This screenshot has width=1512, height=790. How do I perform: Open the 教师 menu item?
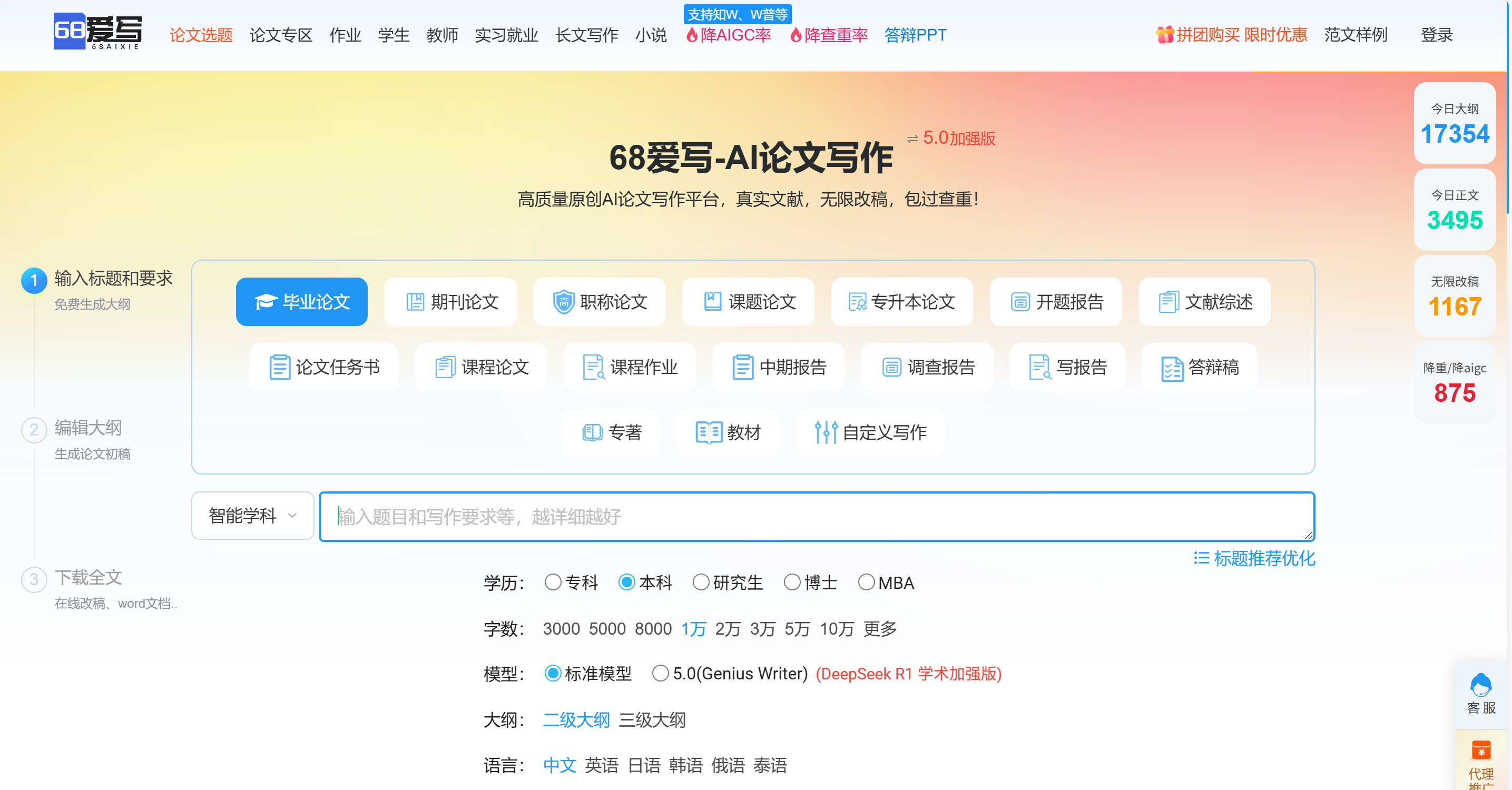pos(443,35)
